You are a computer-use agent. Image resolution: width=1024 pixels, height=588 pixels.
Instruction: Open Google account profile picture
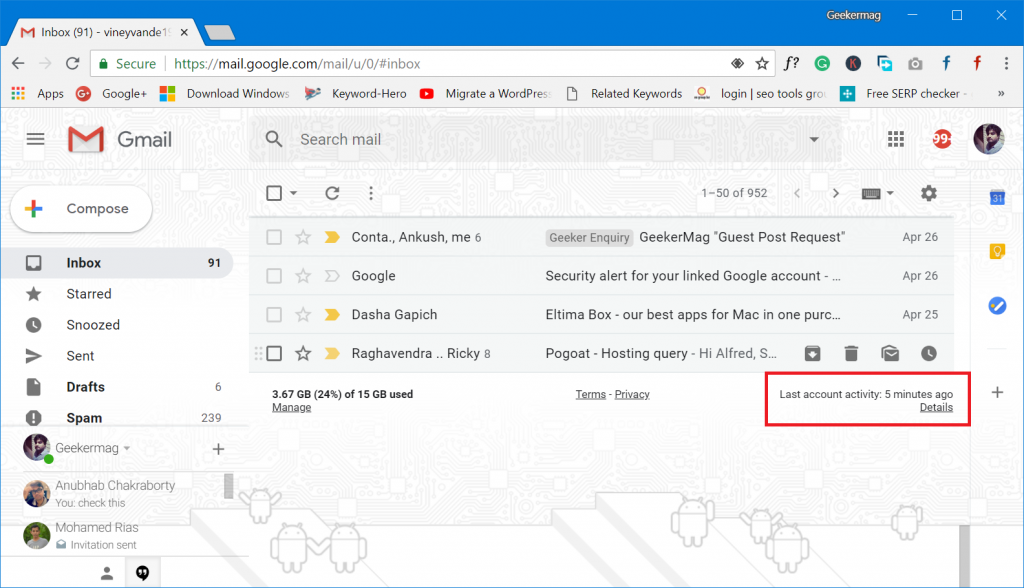[989, 139]
